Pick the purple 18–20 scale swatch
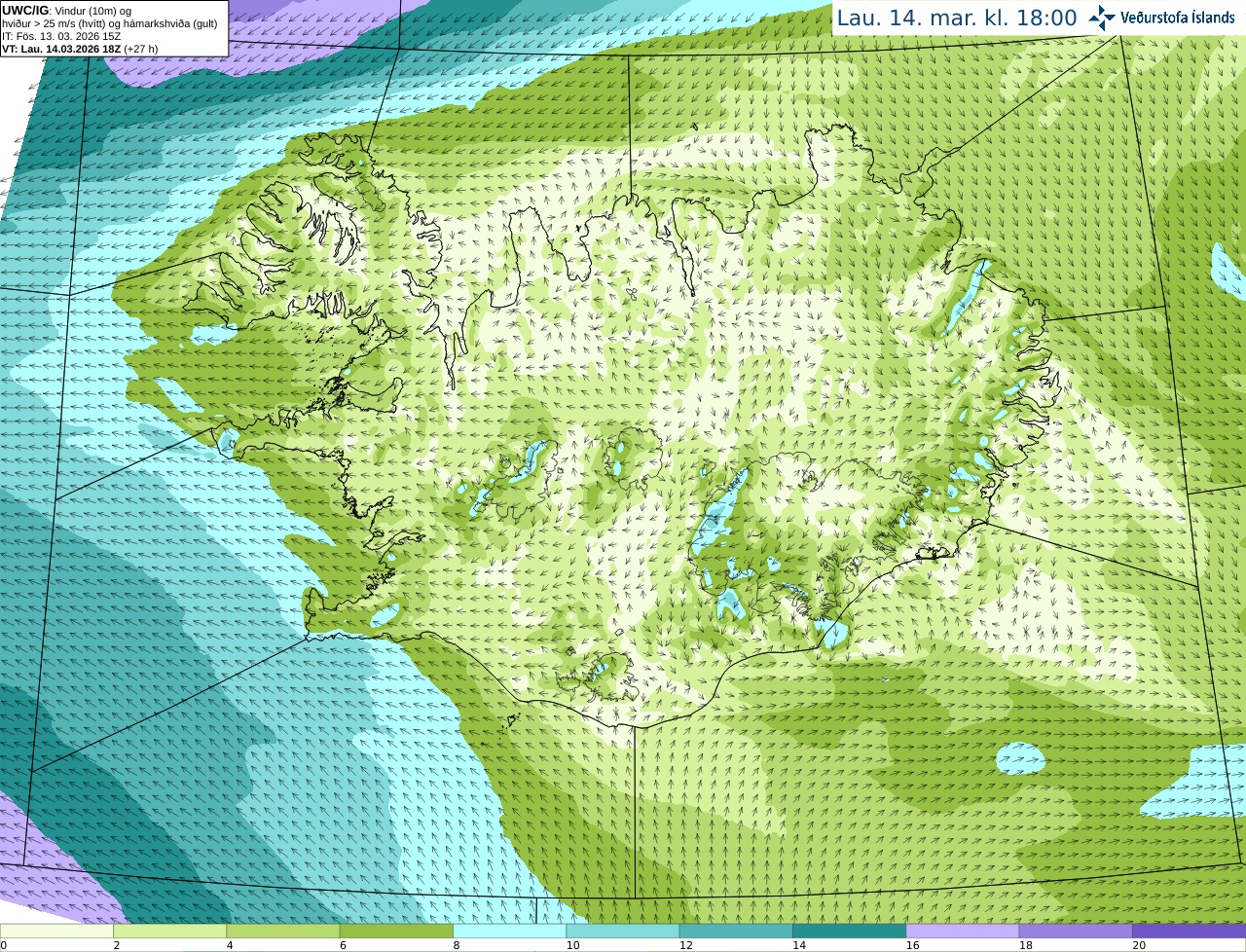This screenshot has height=952, width=1246. [x=1076, y=931]
